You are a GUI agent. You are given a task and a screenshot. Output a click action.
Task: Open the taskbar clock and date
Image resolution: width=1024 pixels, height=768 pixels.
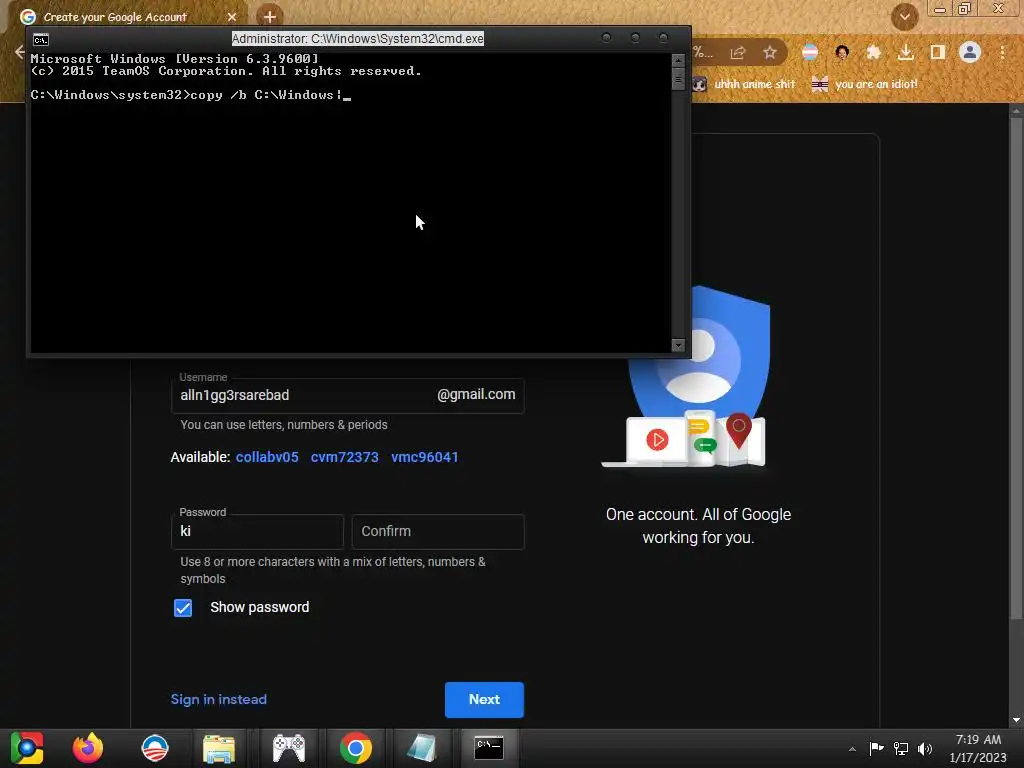point(978,748)
